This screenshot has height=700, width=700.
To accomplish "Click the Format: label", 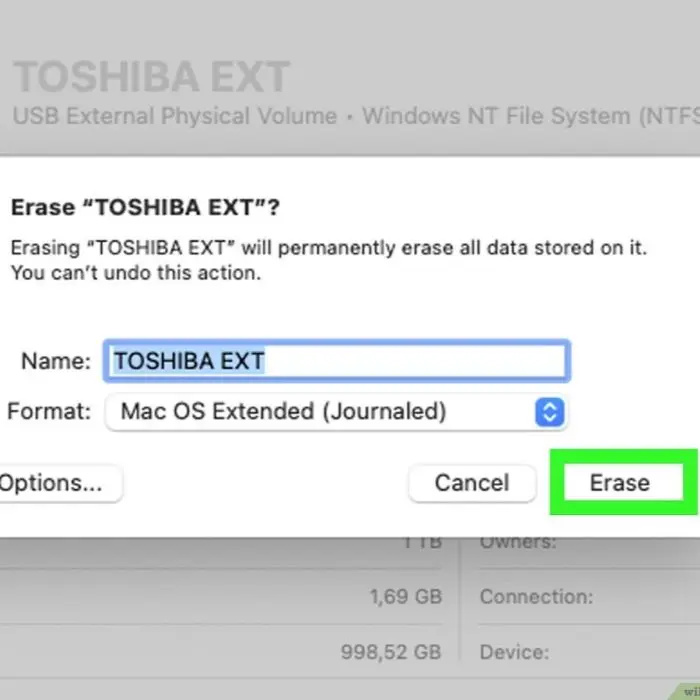I will pos(49,411).
